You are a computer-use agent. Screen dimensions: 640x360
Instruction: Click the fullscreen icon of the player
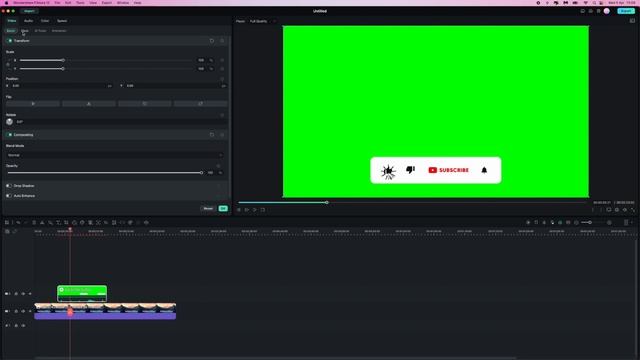633,210
